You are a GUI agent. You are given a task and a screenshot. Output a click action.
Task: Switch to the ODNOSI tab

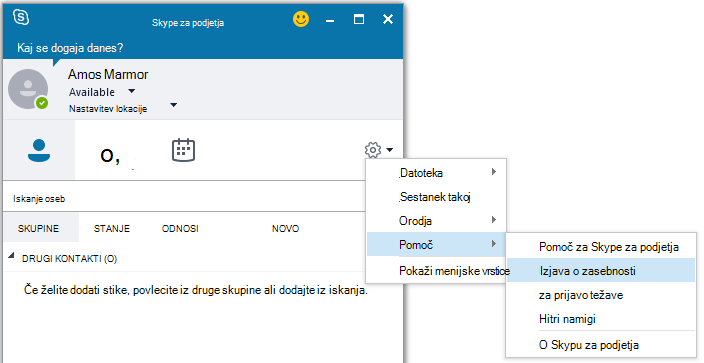point(180,228)
